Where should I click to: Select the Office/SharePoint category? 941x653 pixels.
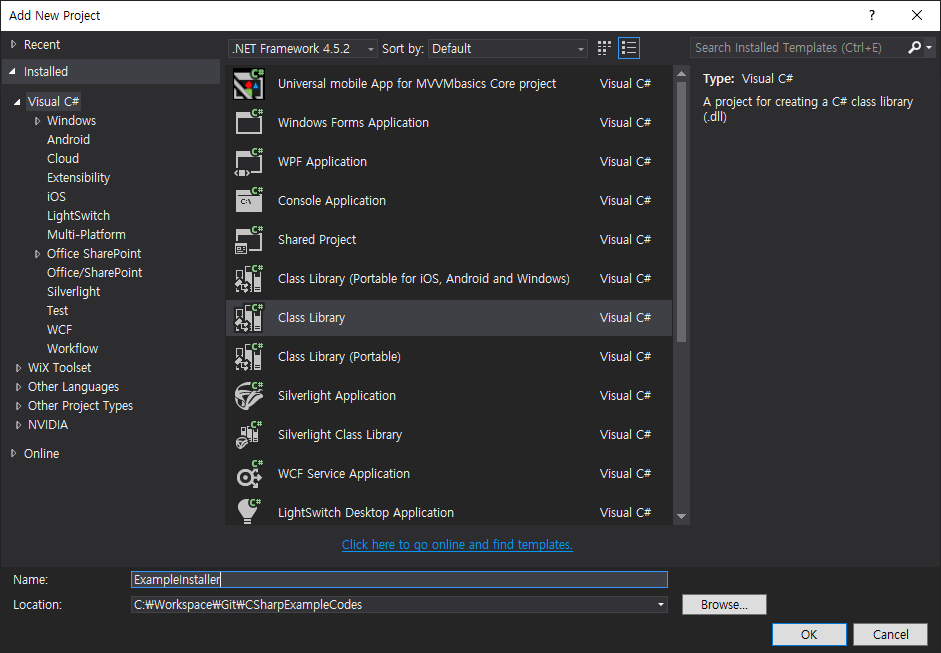[95, 272]
